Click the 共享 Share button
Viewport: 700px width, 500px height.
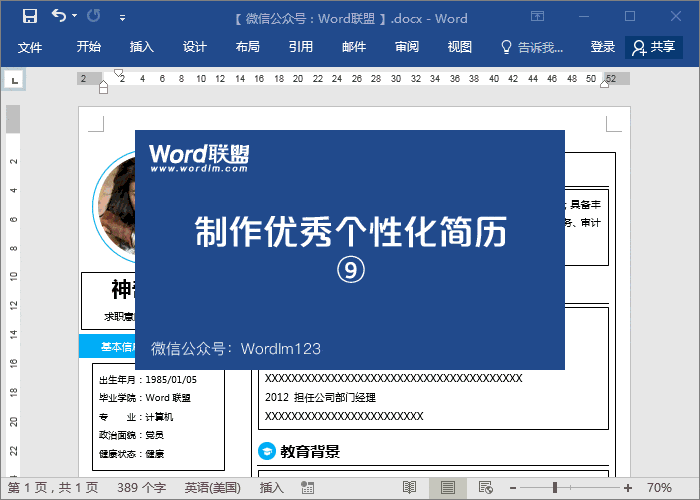tap(654, 47)
